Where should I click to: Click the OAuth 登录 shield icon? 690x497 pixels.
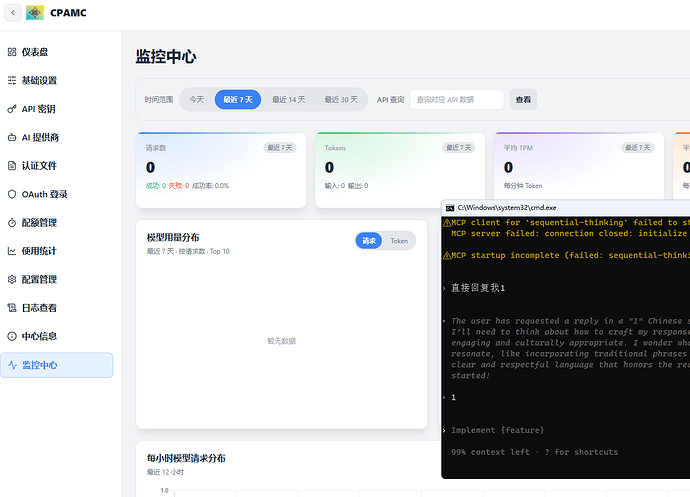12,194
